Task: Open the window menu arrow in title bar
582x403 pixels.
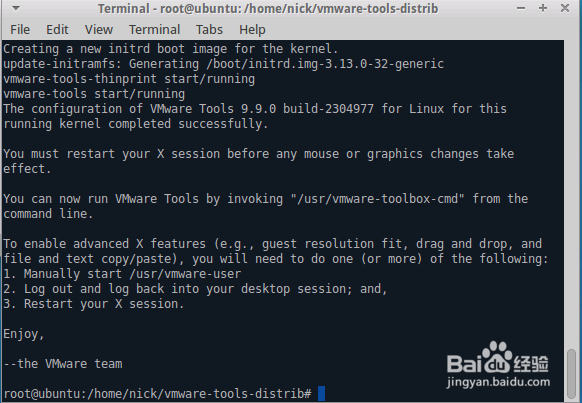Action: coord(16,8)
